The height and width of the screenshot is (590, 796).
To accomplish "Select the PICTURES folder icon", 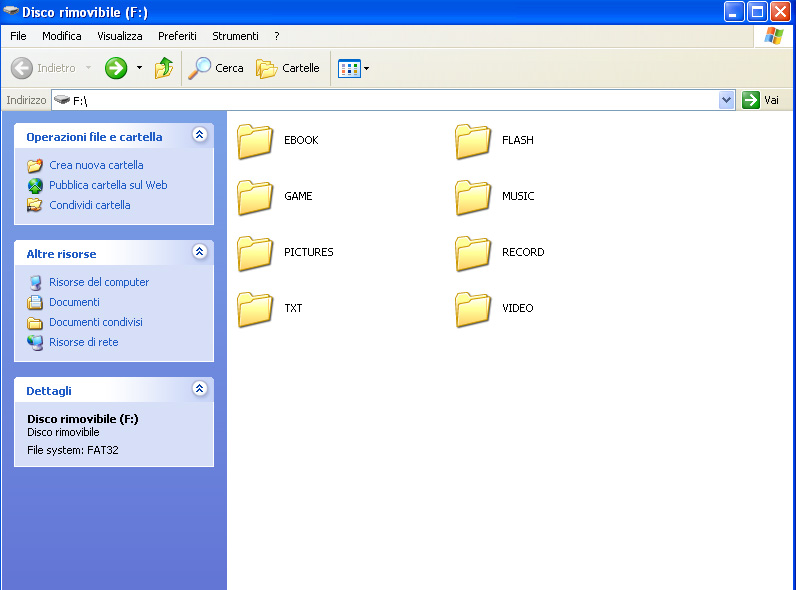I will pyautogui.click(x=255, y=253).
